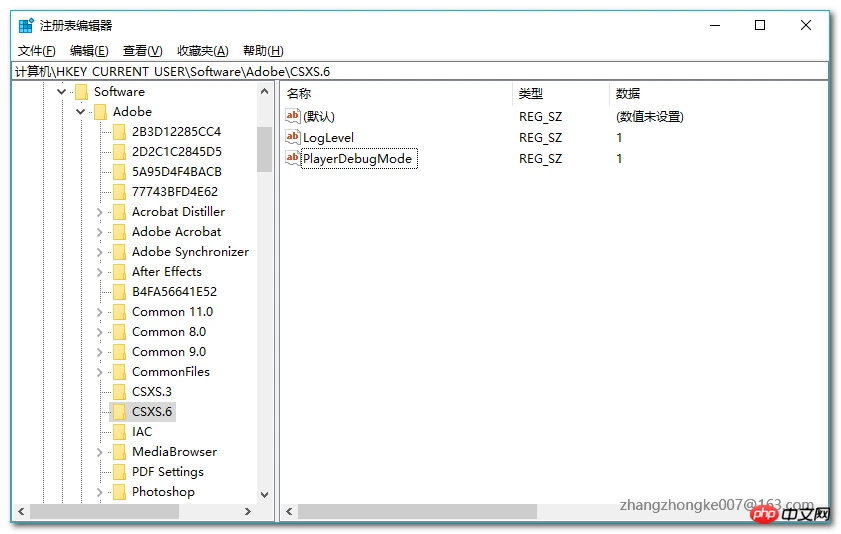The width and height of the screenshot is (841, 534).
Task: Expand the Adobe Synchronizer key
Action: pos(99,253)
